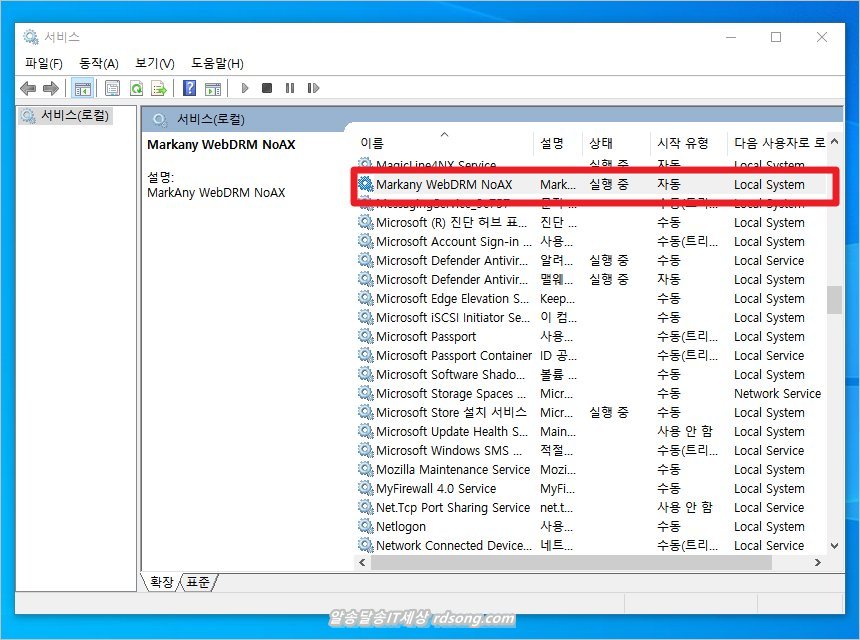Viewport: 860px width, 640px height.
Task: Click the Back arrow toolbar icon
Action: click(28, 88)
